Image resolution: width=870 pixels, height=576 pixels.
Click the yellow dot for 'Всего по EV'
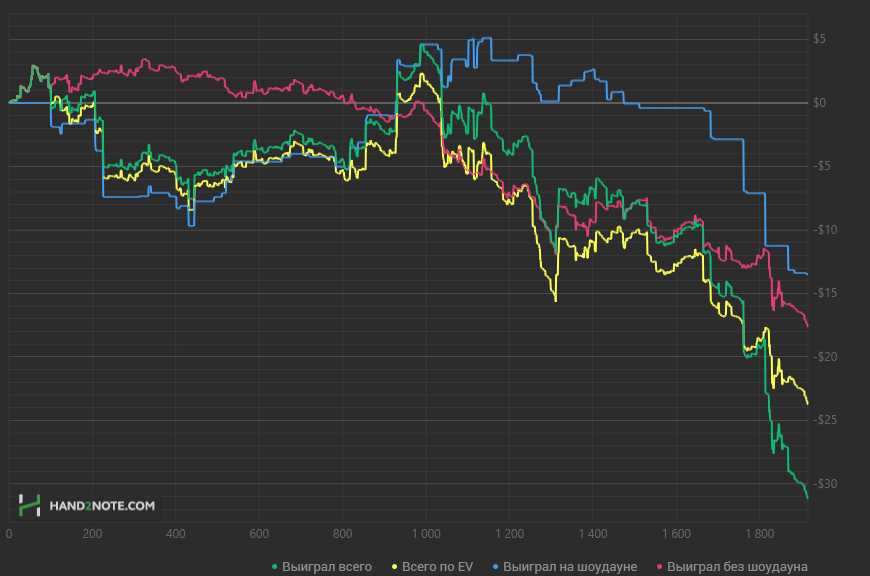coord(394,567)
